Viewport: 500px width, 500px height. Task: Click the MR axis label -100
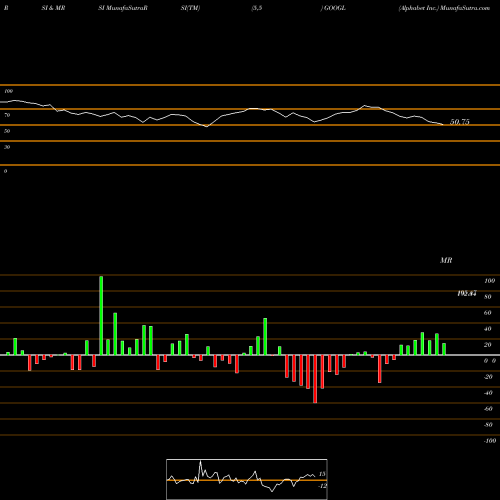coord(490,441)
